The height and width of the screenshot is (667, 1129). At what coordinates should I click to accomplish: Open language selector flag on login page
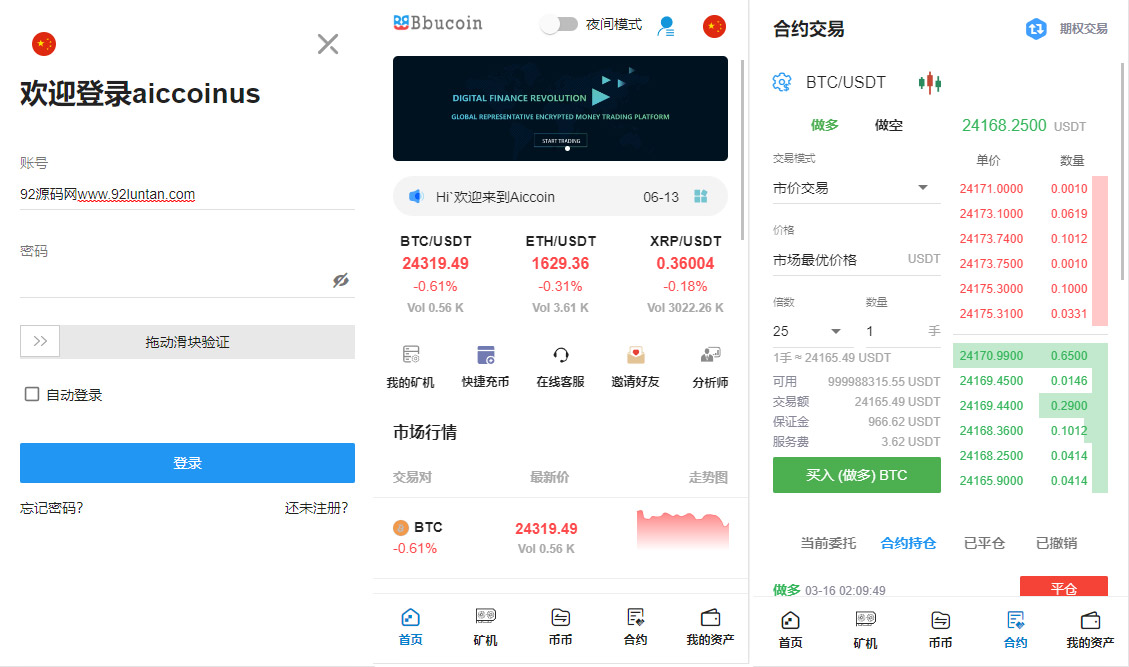point(44,44)
